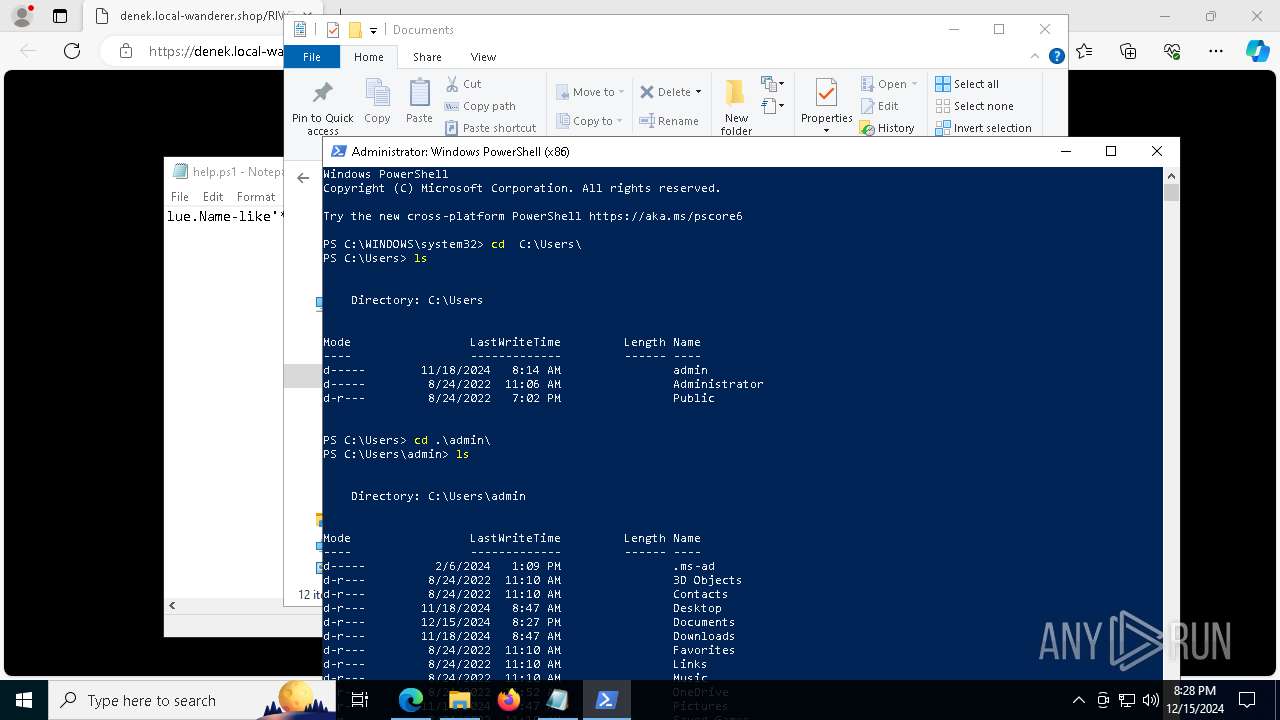Show hidden system tray icons
This screenshot has height=720, width=1280.
tap(1078, 700)
